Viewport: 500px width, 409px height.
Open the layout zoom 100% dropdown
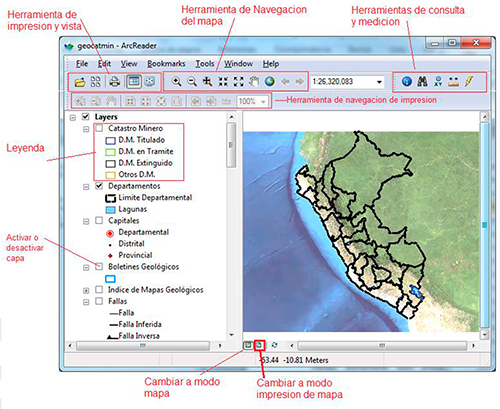point(264,101)
